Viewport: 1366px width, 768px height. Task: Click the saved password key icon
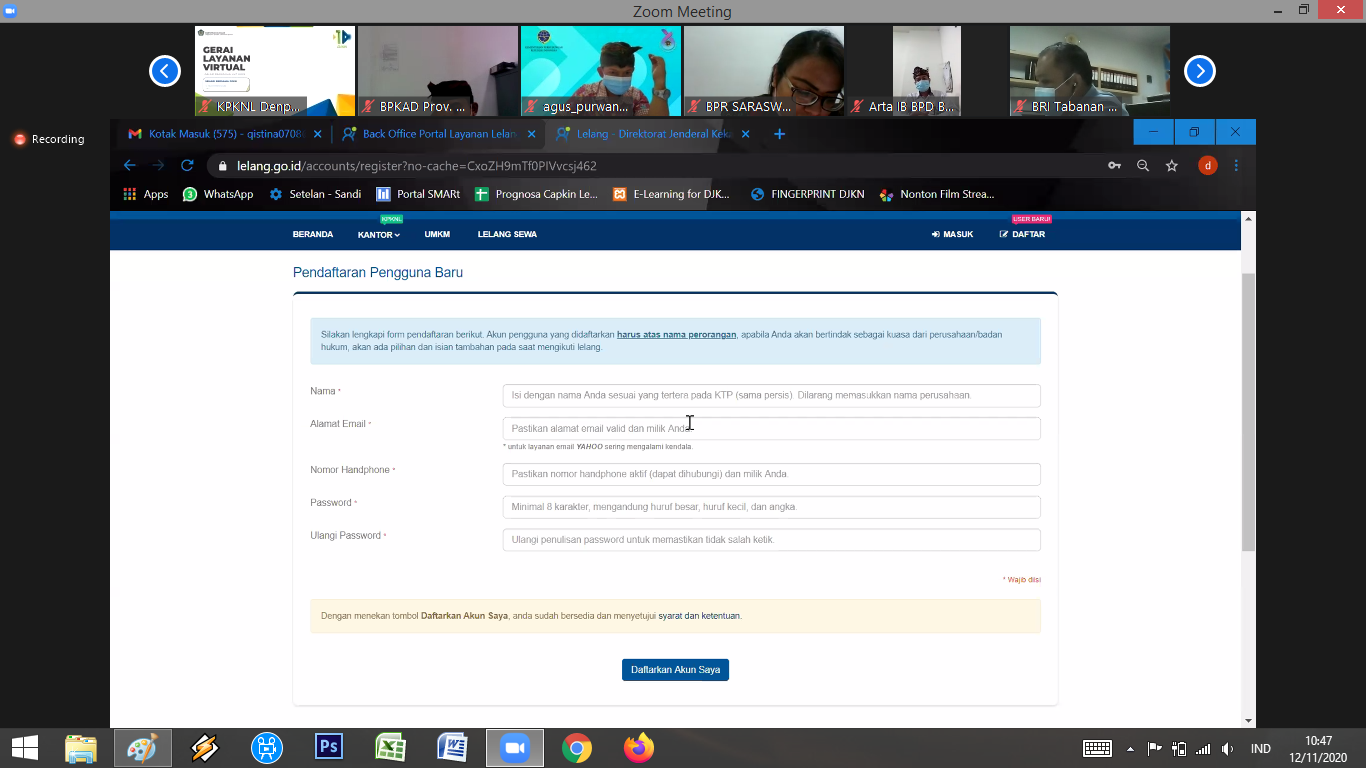click(x=1114, y=166)
